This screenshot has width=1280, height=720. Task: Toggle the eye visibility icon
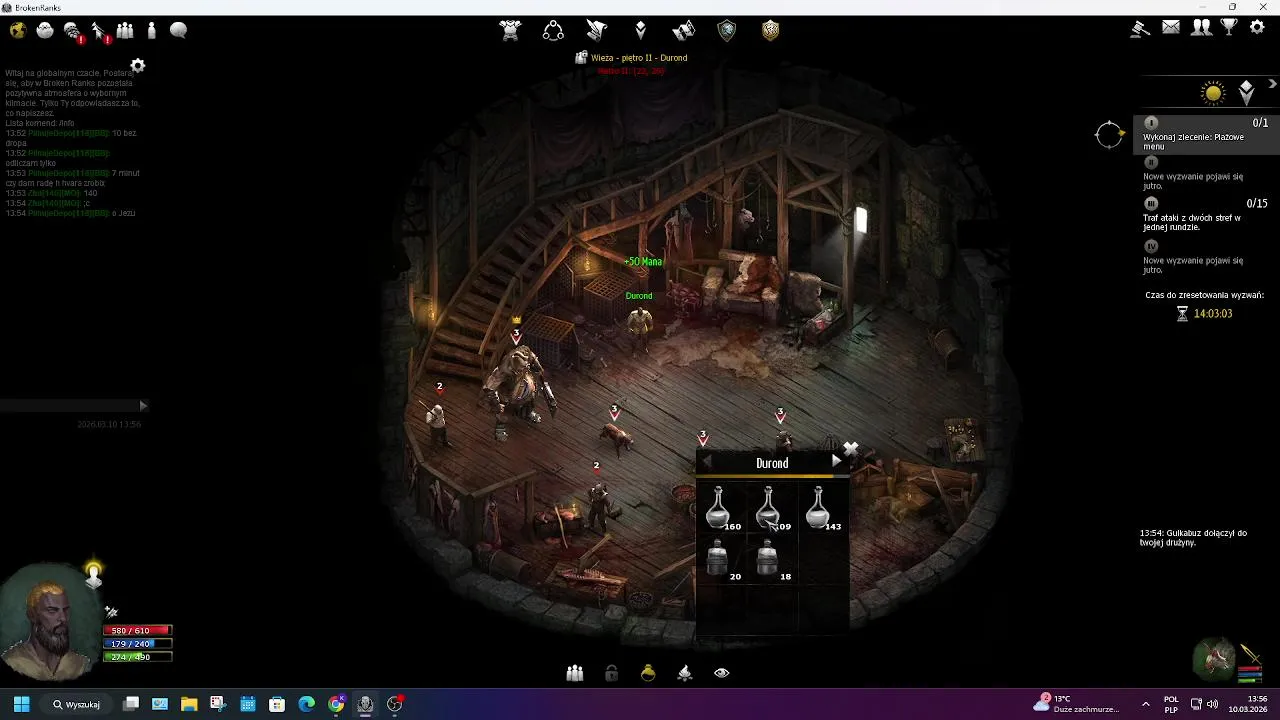point(722,674)
